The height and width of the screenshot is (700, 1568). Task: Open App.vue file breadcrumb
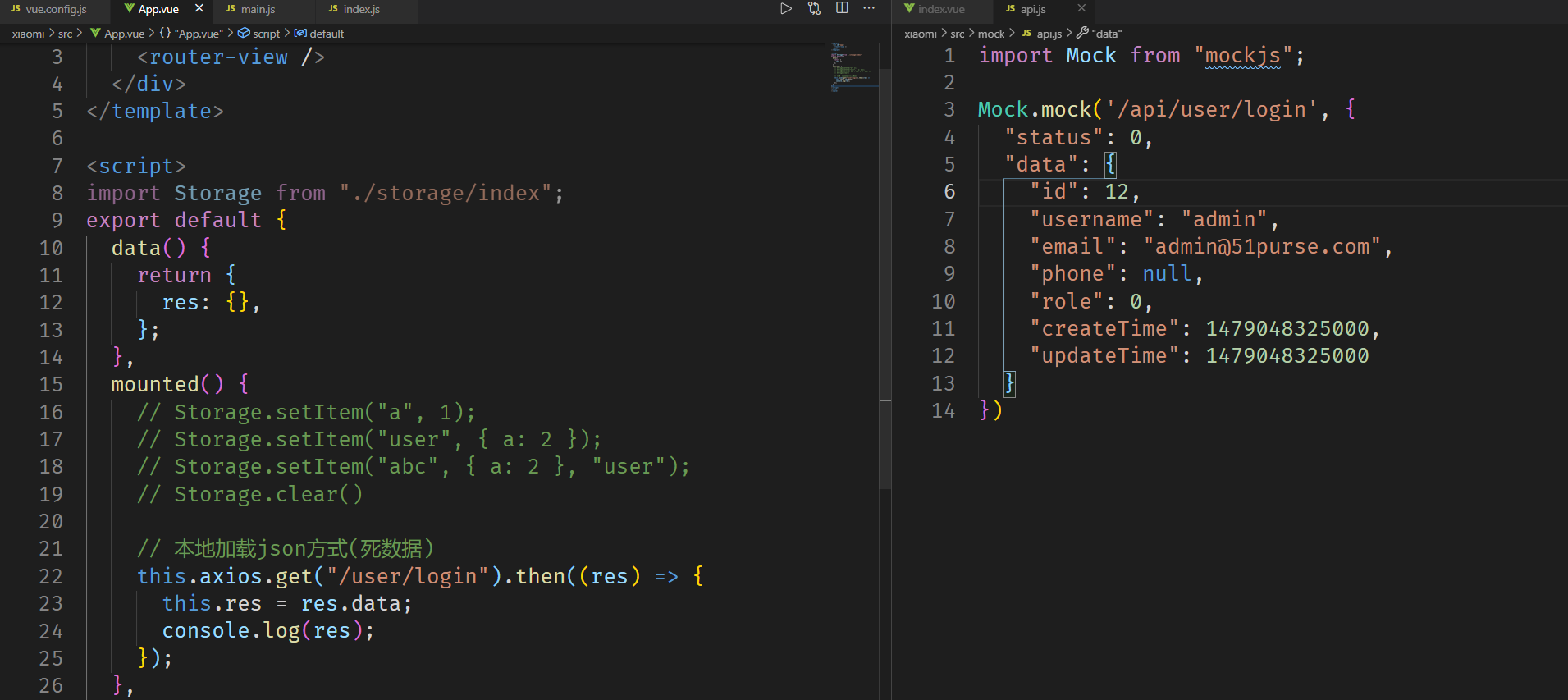click(x=117, y=34)
